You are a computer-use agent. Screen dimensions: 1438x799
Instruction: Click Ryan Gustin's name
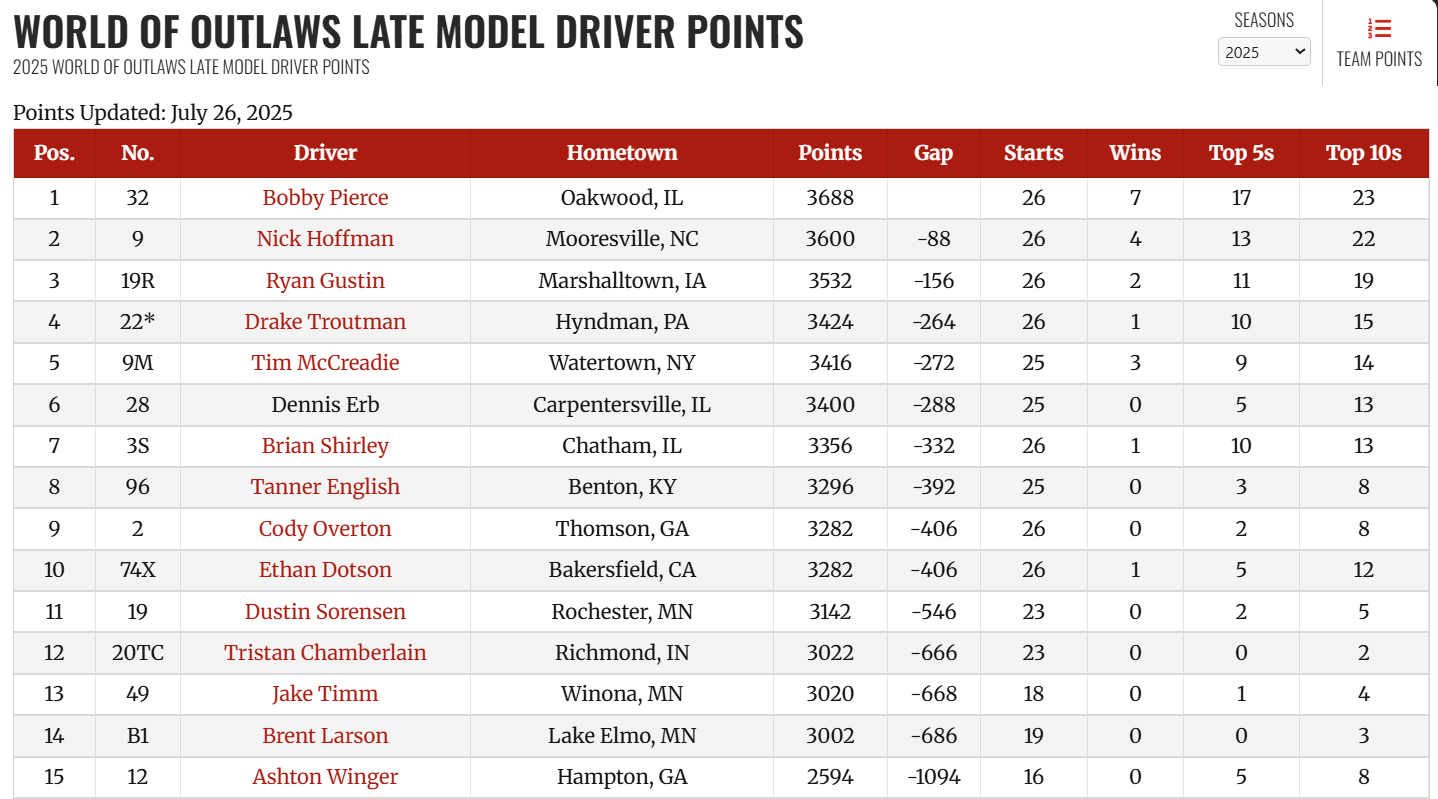click(x=325, y=281)
